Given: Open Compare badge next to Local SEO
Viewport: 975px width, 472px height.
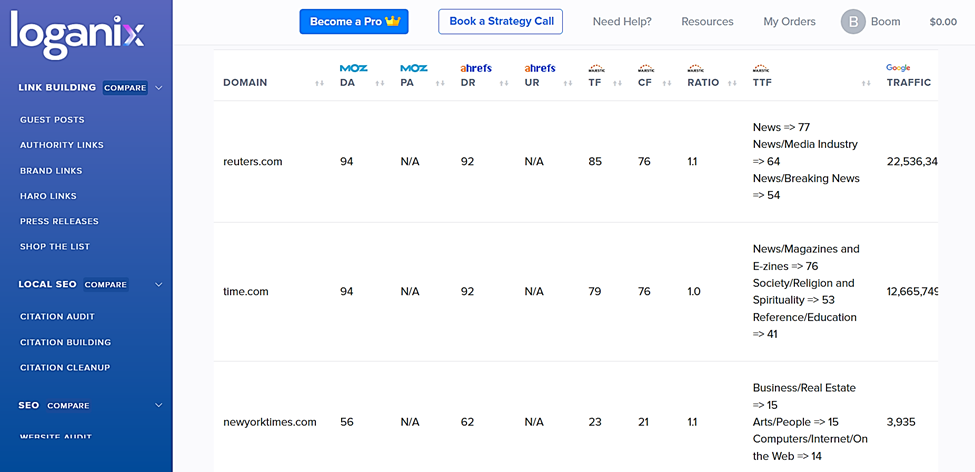Looking at the screenshot, I should [106, 285].
